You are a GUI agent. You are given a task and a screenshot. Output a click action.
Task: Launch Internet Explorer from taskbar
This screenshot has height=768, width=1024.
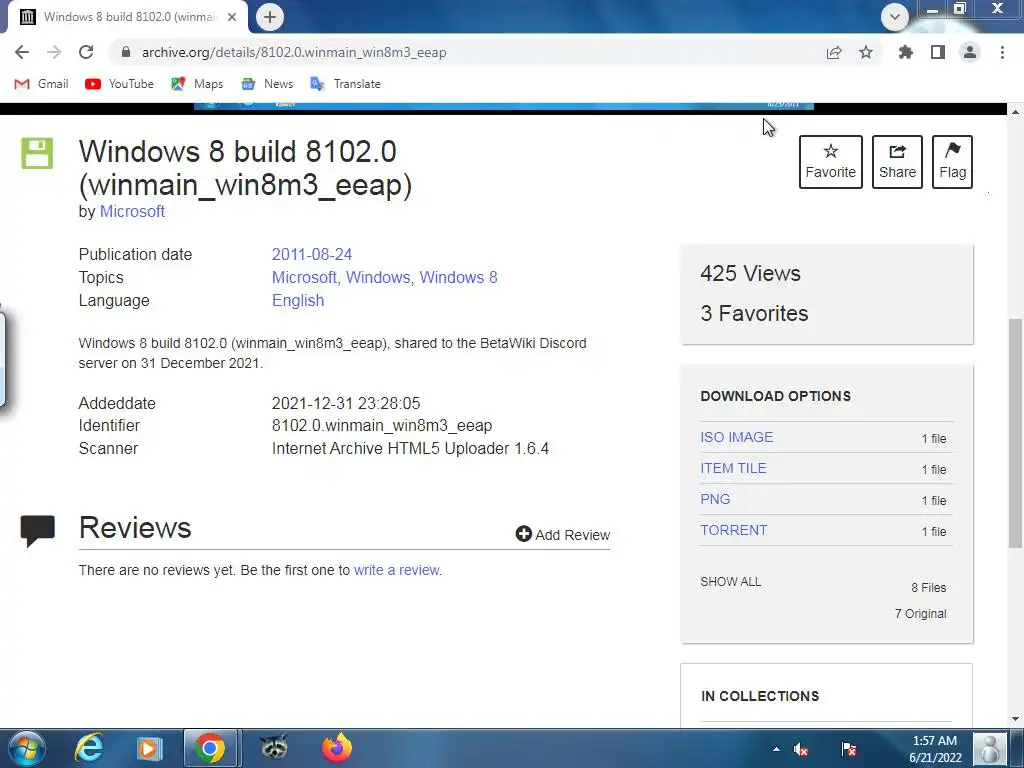(x=89, y=748)
